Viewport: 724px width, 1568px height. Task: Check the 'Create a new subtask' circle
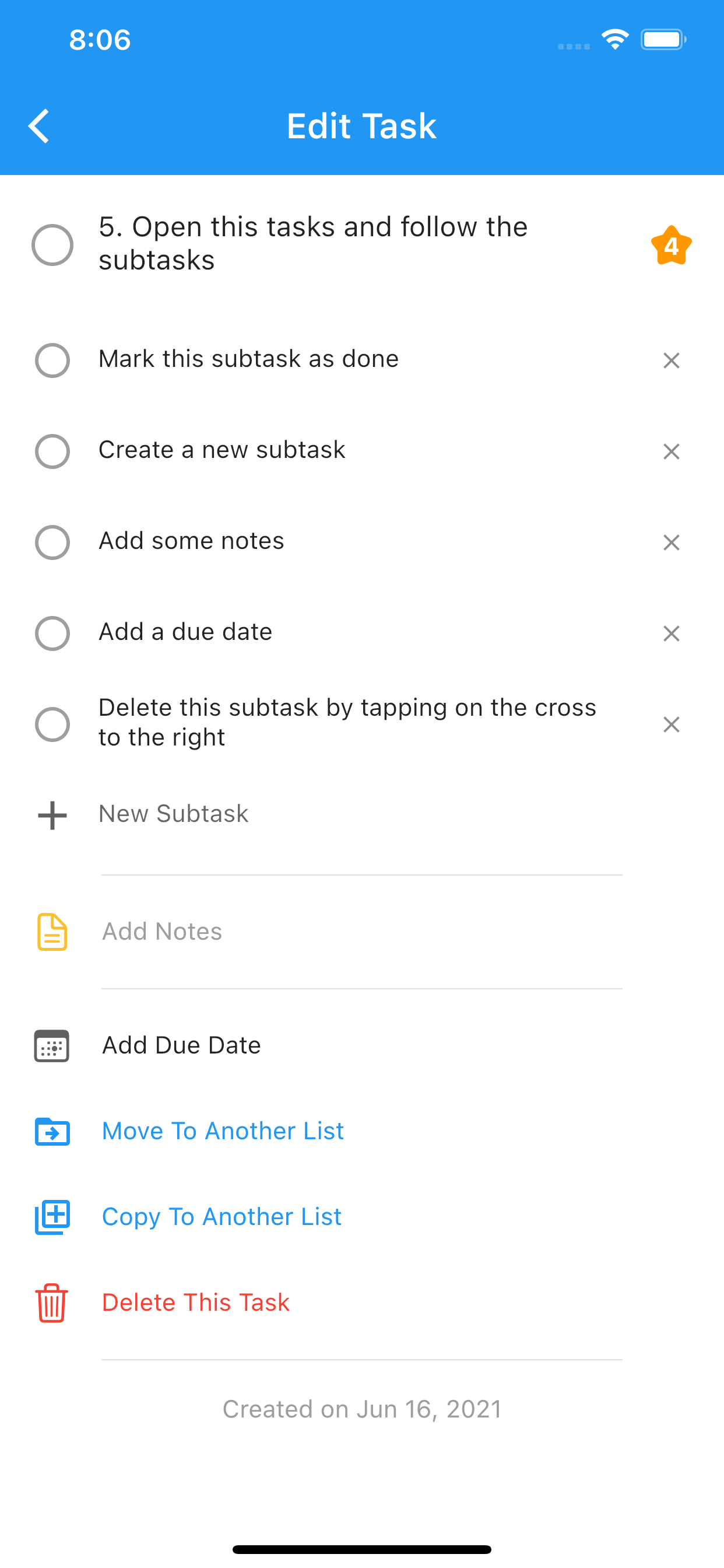coord(52,452)
